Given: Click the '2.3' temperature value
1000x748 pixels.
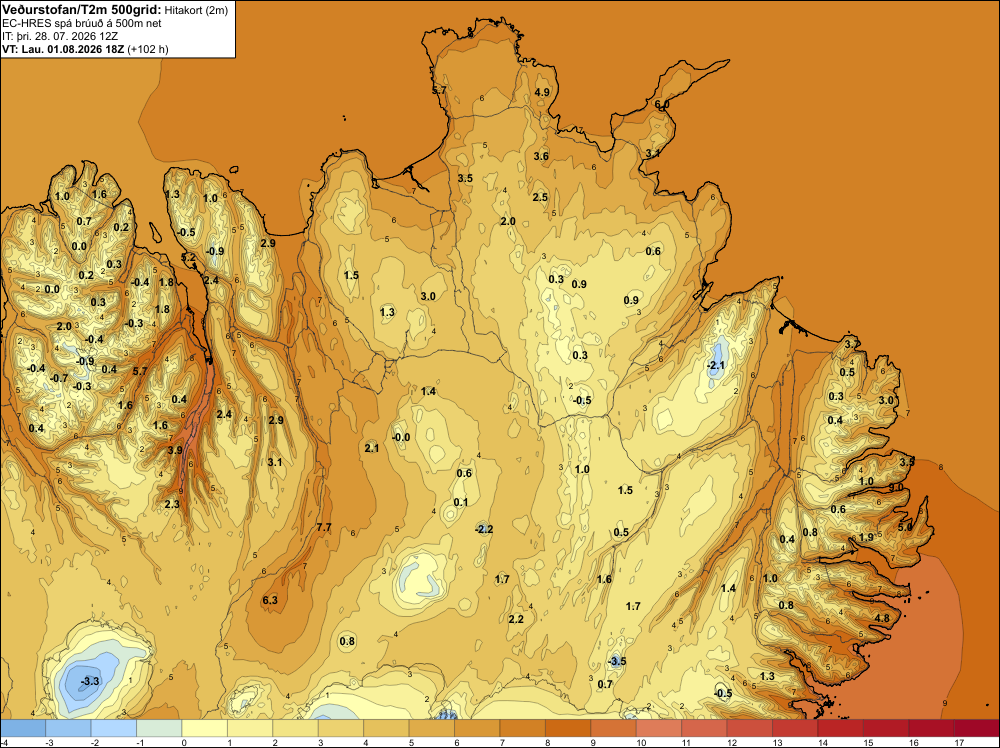Looking at the screenshot, I should [172, 504].
